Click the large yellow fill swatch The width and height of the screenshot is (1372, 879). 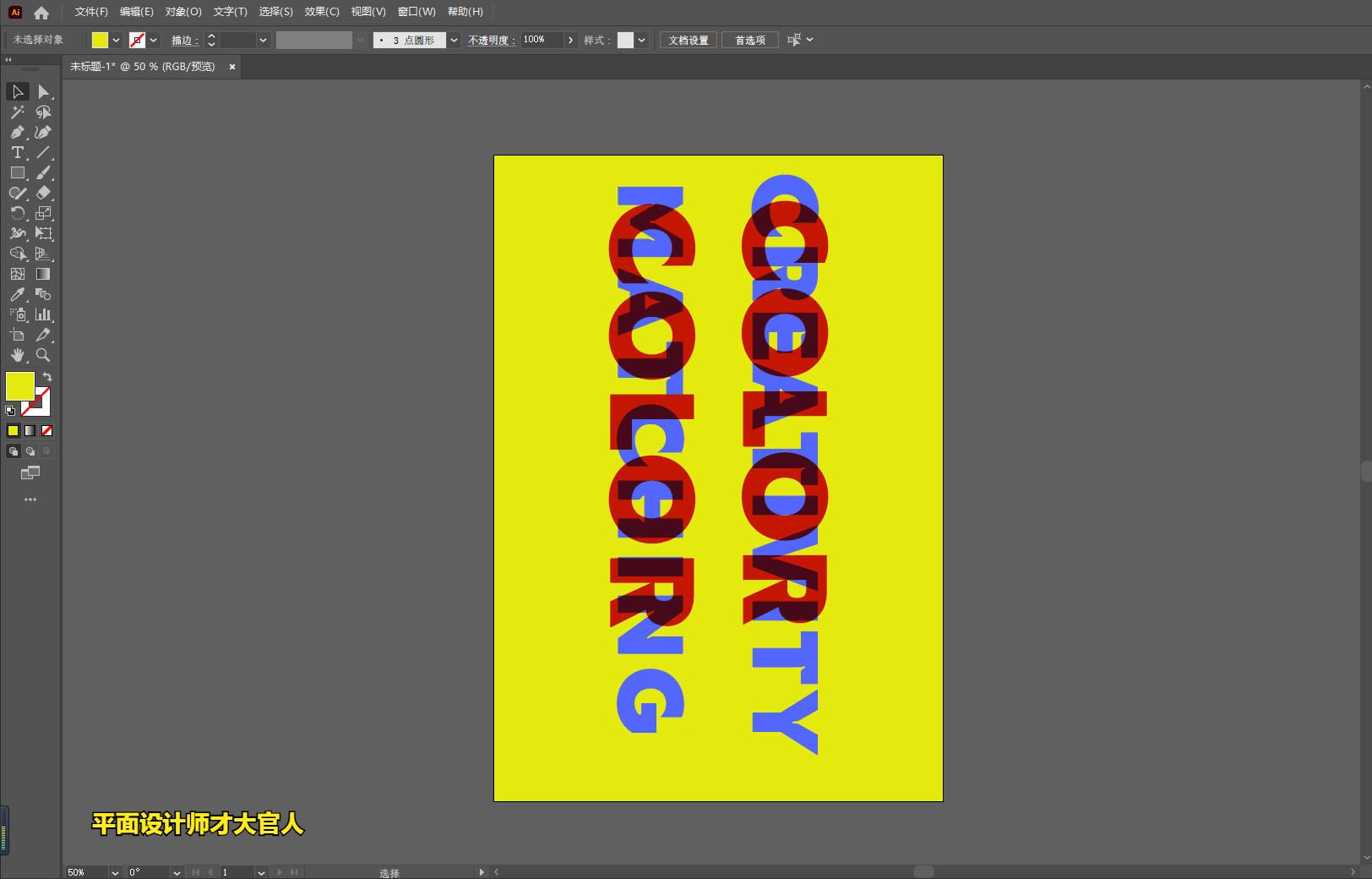[x=19, y=386]
